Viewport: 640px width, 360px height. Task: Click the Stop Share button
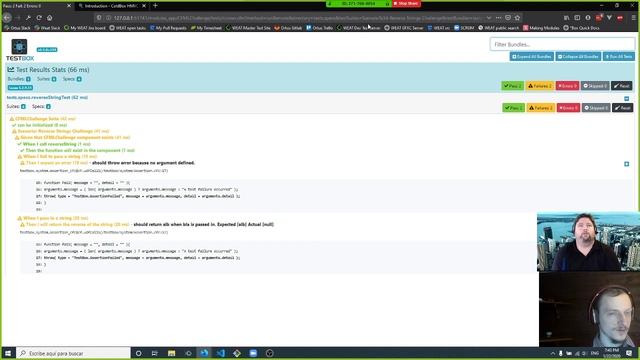tap(406, 3)
